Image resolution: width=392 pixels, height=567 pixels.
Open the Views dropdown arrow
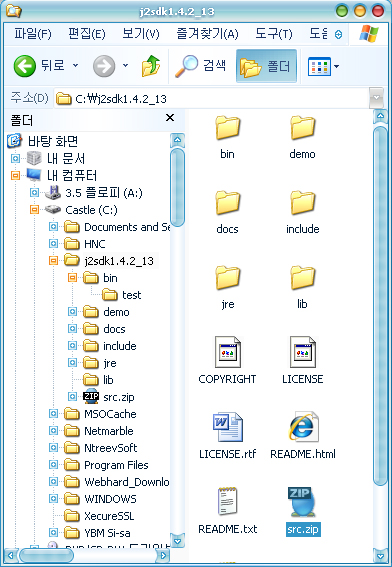tap(337, 66)
